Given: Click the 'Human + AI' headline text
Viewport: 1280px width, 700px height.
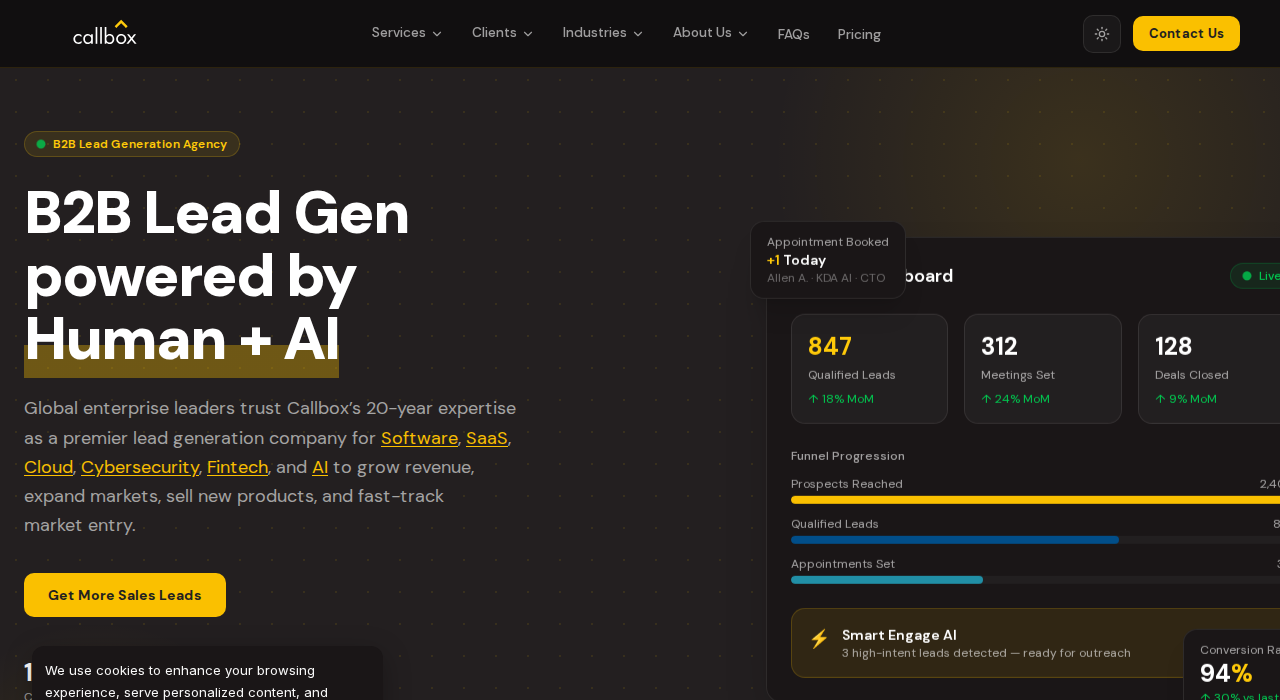Looking at the screenshot, I should tap(182, 339).
